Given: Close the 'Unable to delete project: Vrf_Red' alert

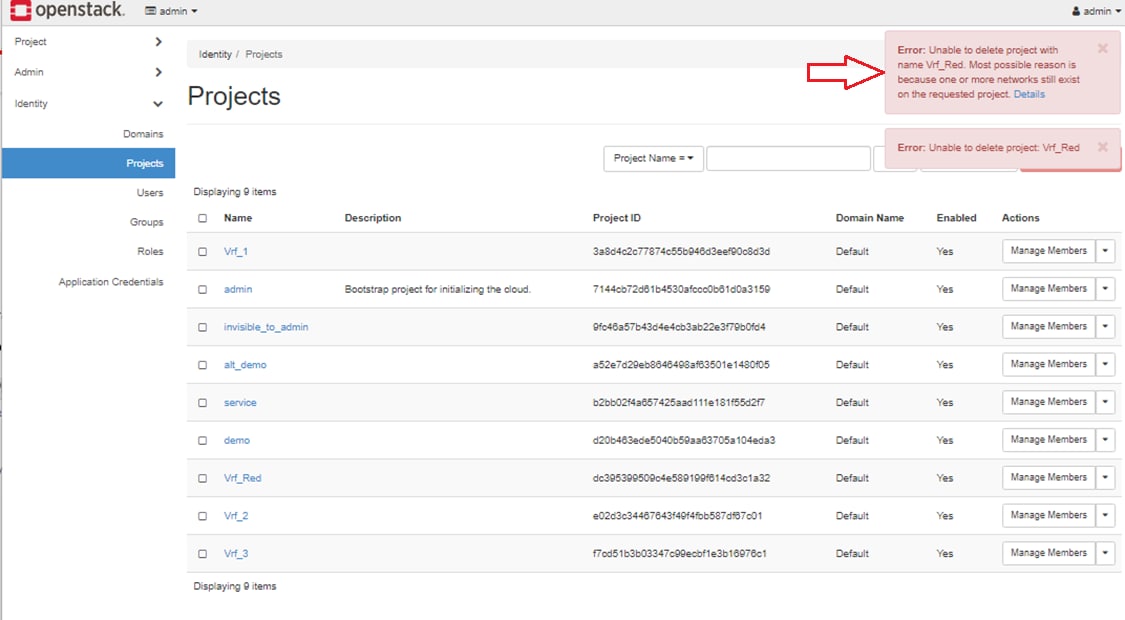Looking at the screenshot, I should coord(1103,147).
